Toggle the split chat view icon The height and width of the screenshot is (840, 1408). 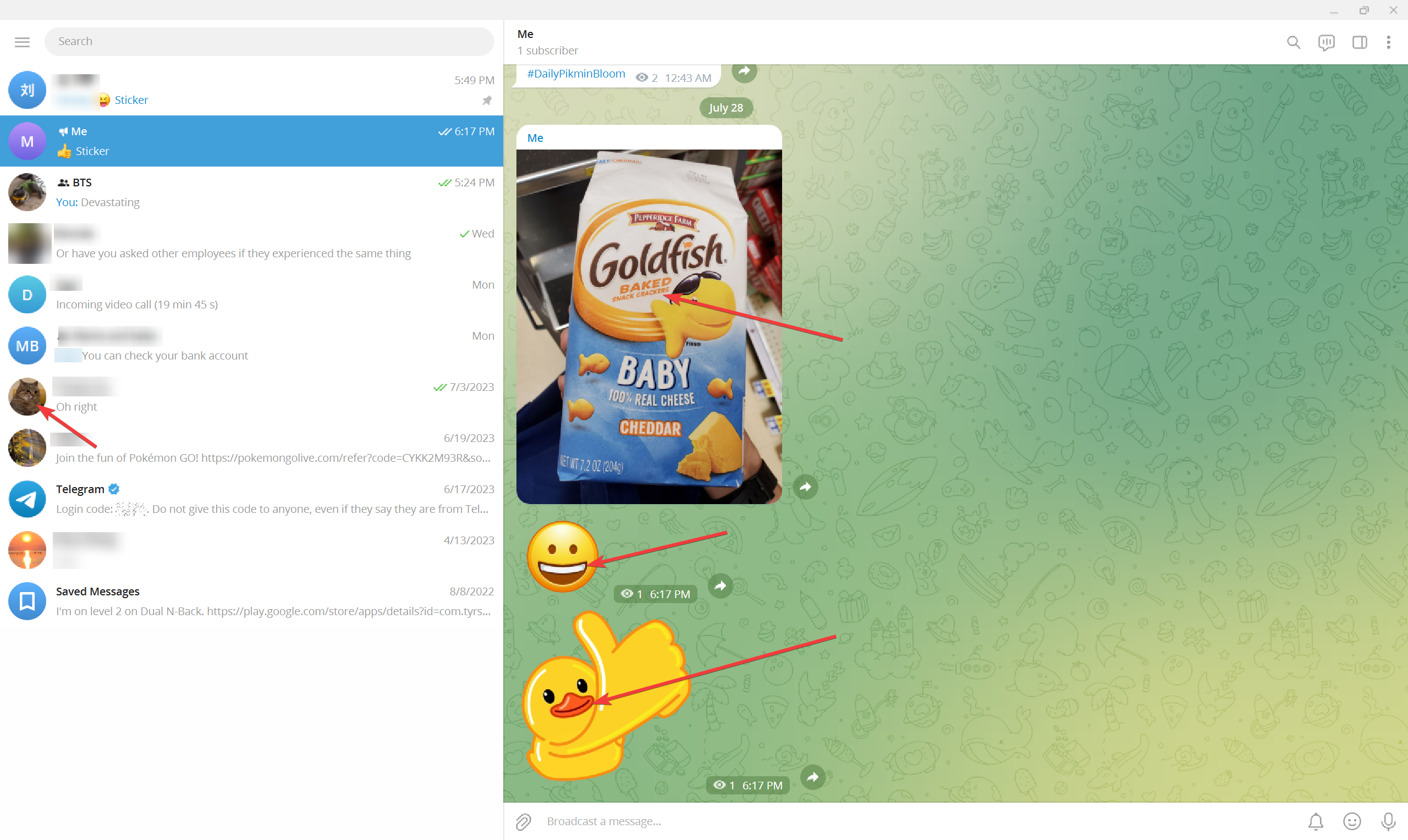[x=1360, y=42]
